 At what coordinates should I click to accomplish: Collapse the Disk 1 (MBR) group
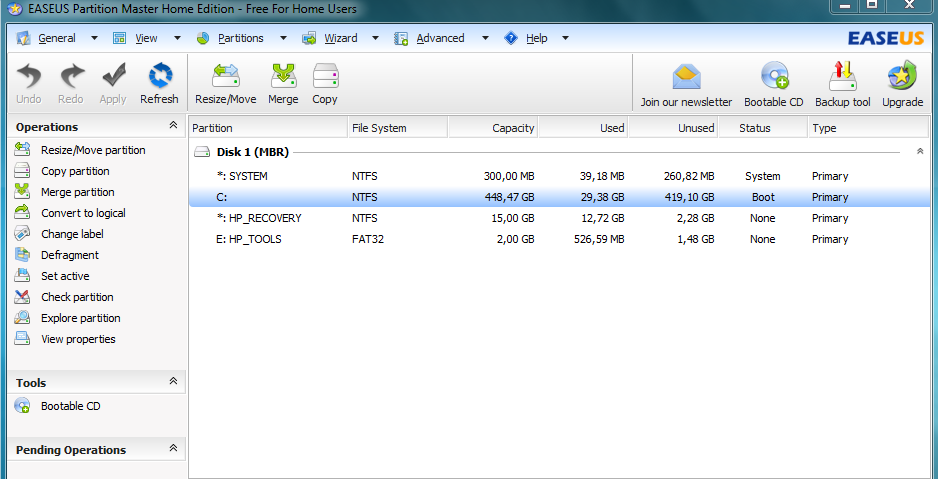coord(920,152)
